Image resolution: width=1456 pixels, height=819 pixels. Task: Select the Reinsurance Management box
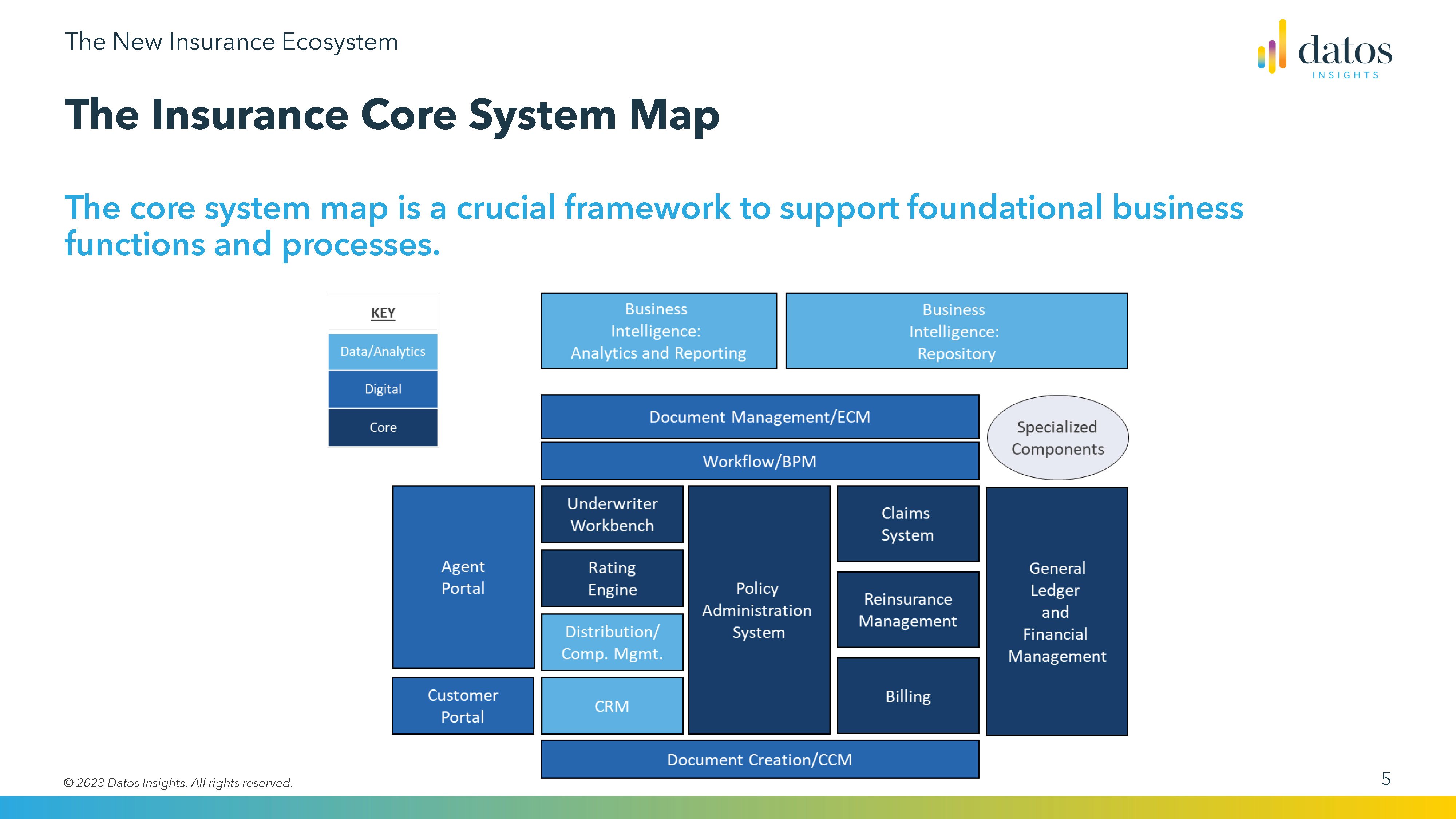[908, 610]
